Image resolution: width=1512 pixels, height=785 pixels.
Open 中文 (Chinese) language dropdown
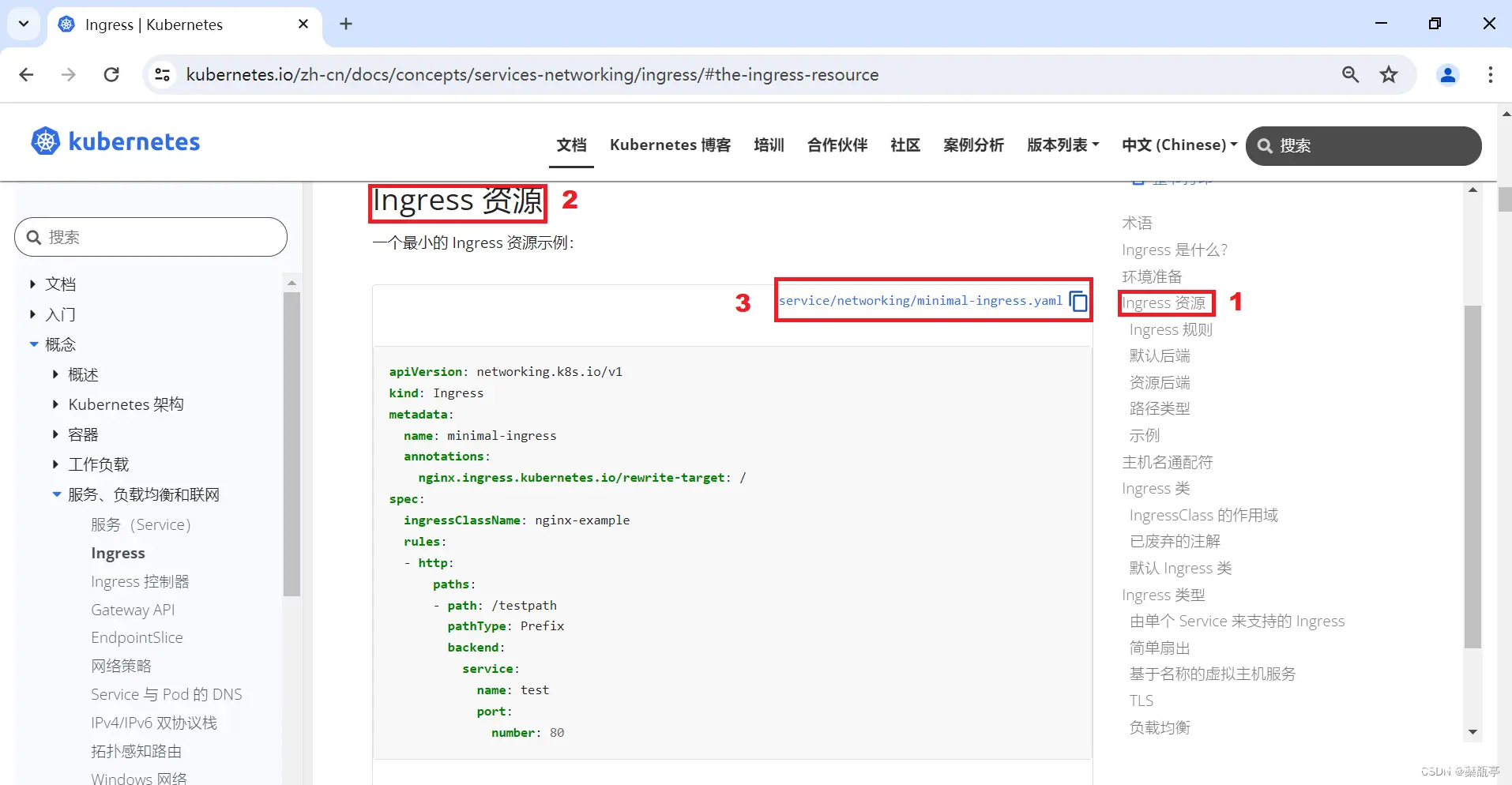pyautogui.click(x=1179, y=145)
